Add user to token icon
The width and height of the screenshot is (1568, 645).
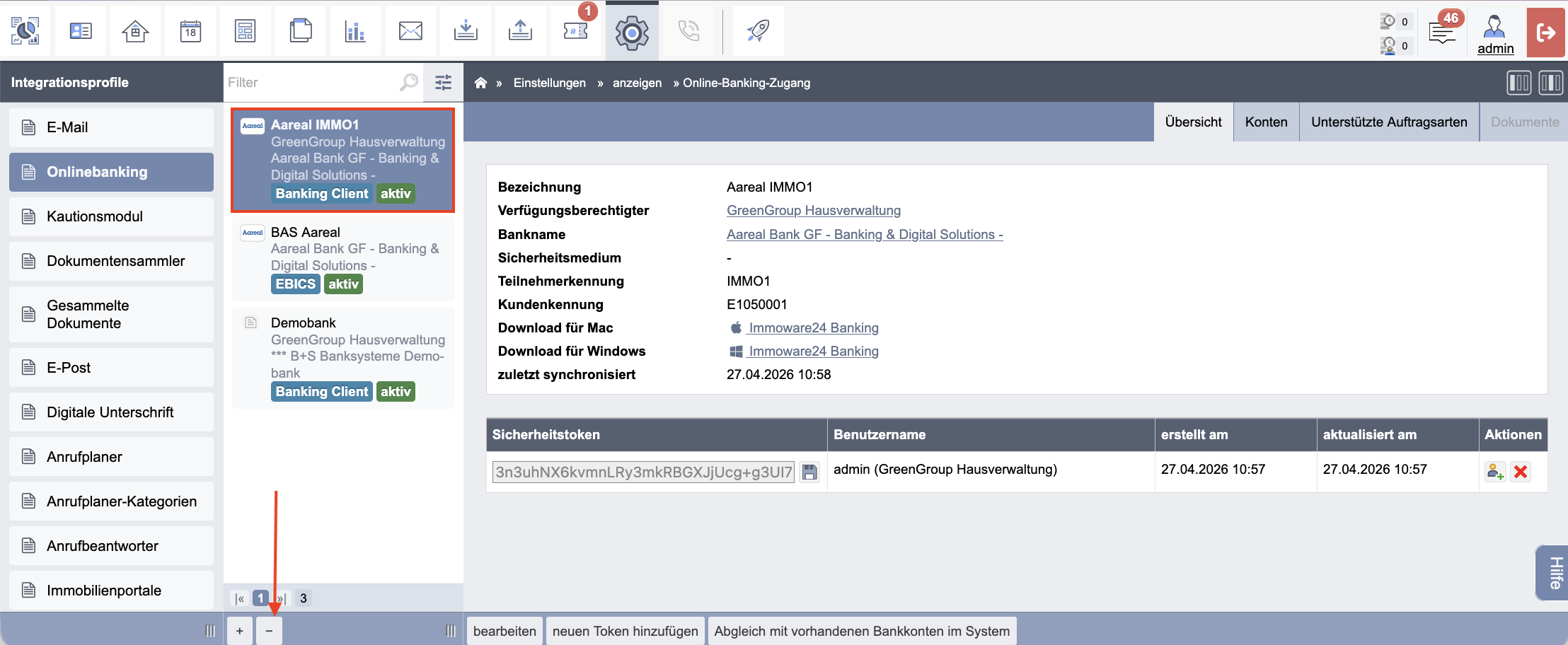tap(1494, 472)
